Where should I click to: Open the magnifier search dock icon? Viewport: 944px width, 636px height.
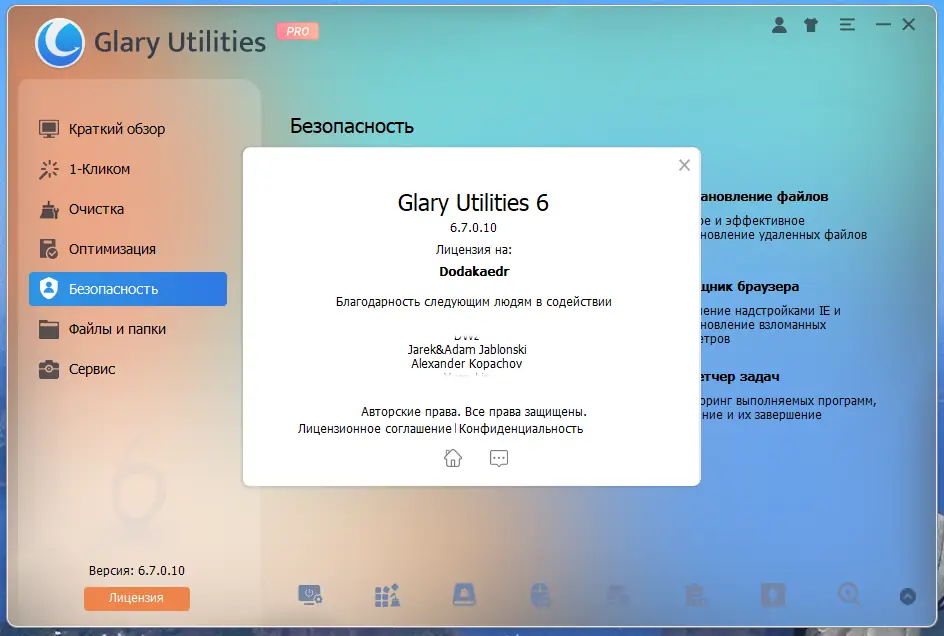[849, 595]
